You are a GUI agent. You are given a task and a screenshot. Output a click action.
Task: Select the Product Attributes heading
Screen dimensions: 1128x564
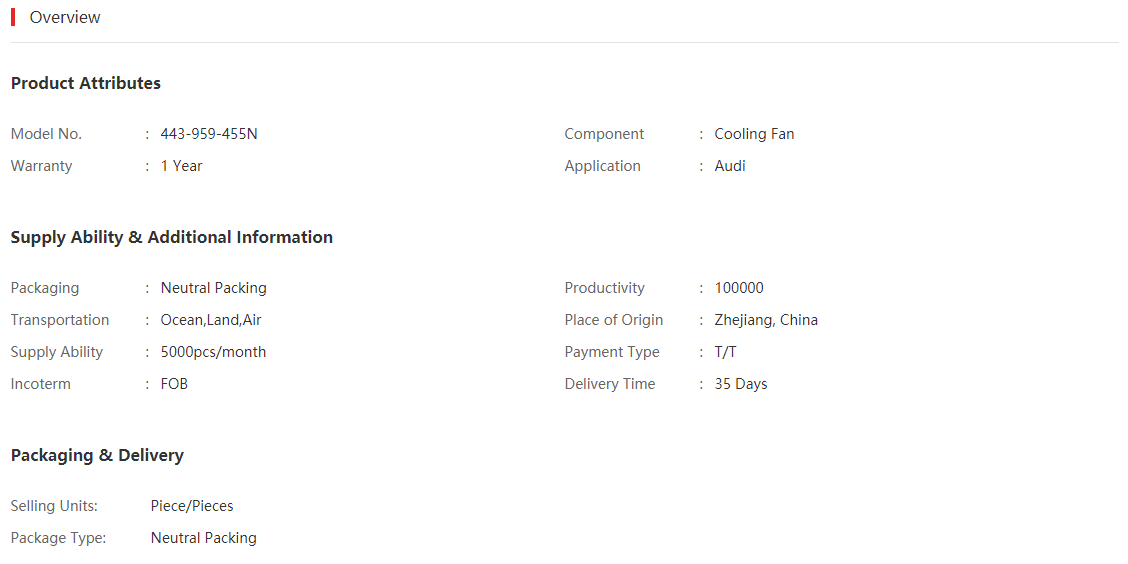click(x=86, y=83)
